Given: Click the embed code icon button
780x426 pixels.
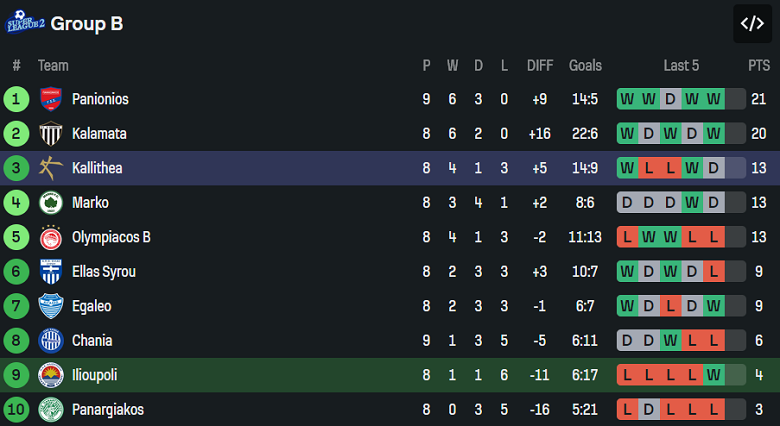Looking at the screenshot, I should click(752, 23).
